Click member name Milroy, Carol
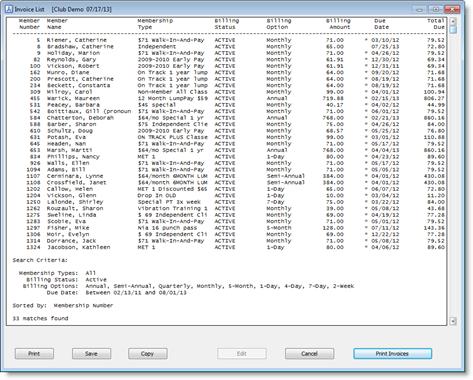Viewport: 473px width, 380px height. click(70, 92)
